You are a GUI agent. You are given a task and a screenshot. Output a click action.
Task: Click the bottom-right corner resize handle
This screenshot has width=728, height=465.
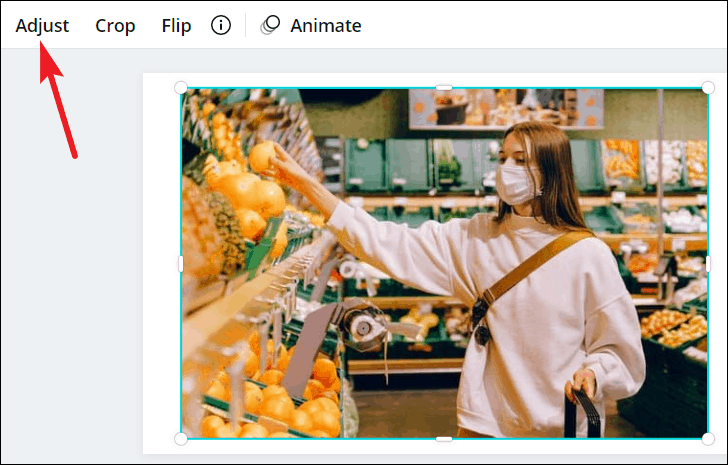pos(708,439)
